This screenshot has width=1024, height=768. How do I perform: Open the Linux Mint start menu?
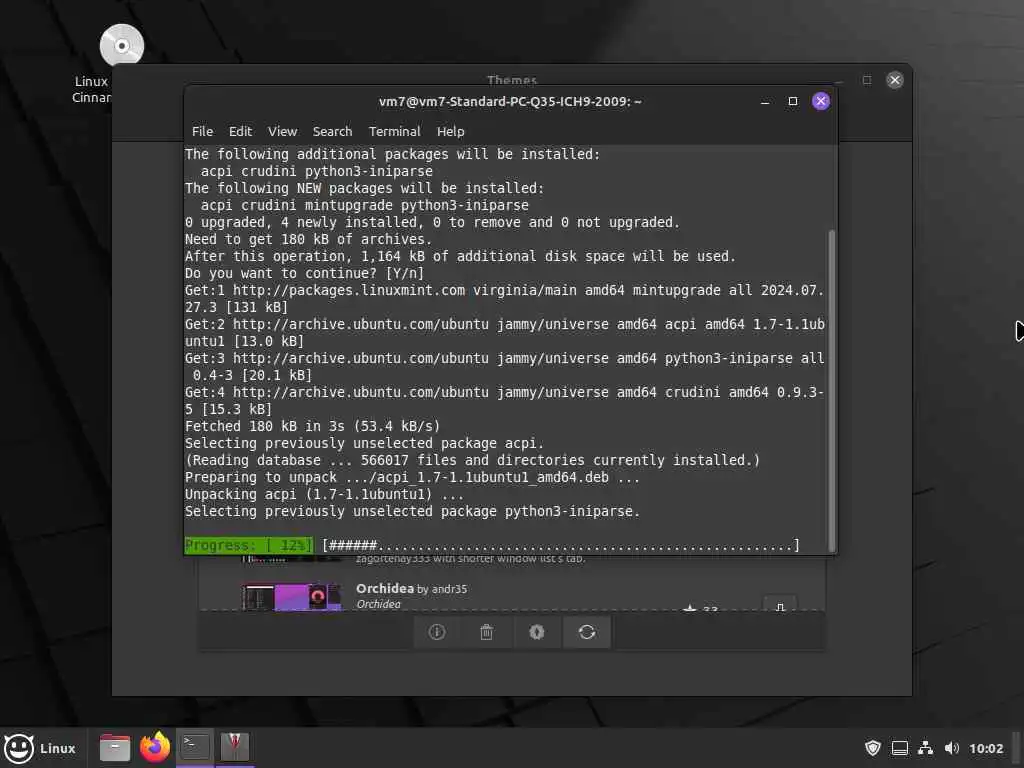pyautogui.click(x=40, y=748)
